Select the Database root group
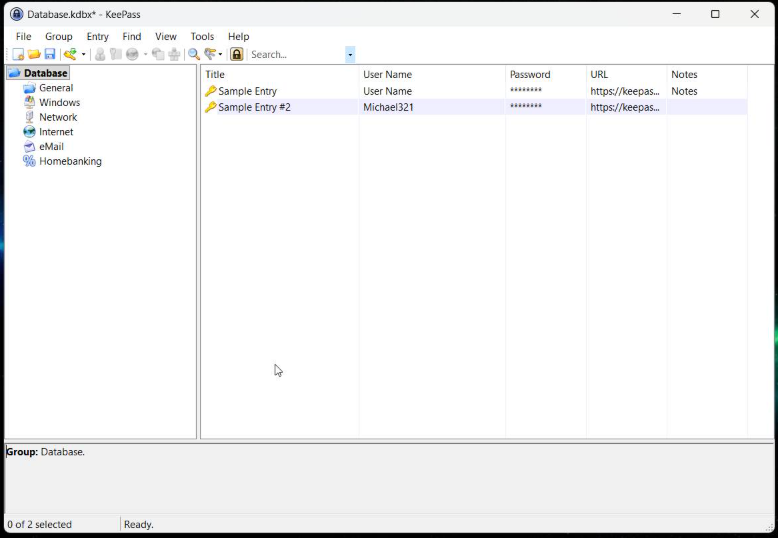 point(46,73)
